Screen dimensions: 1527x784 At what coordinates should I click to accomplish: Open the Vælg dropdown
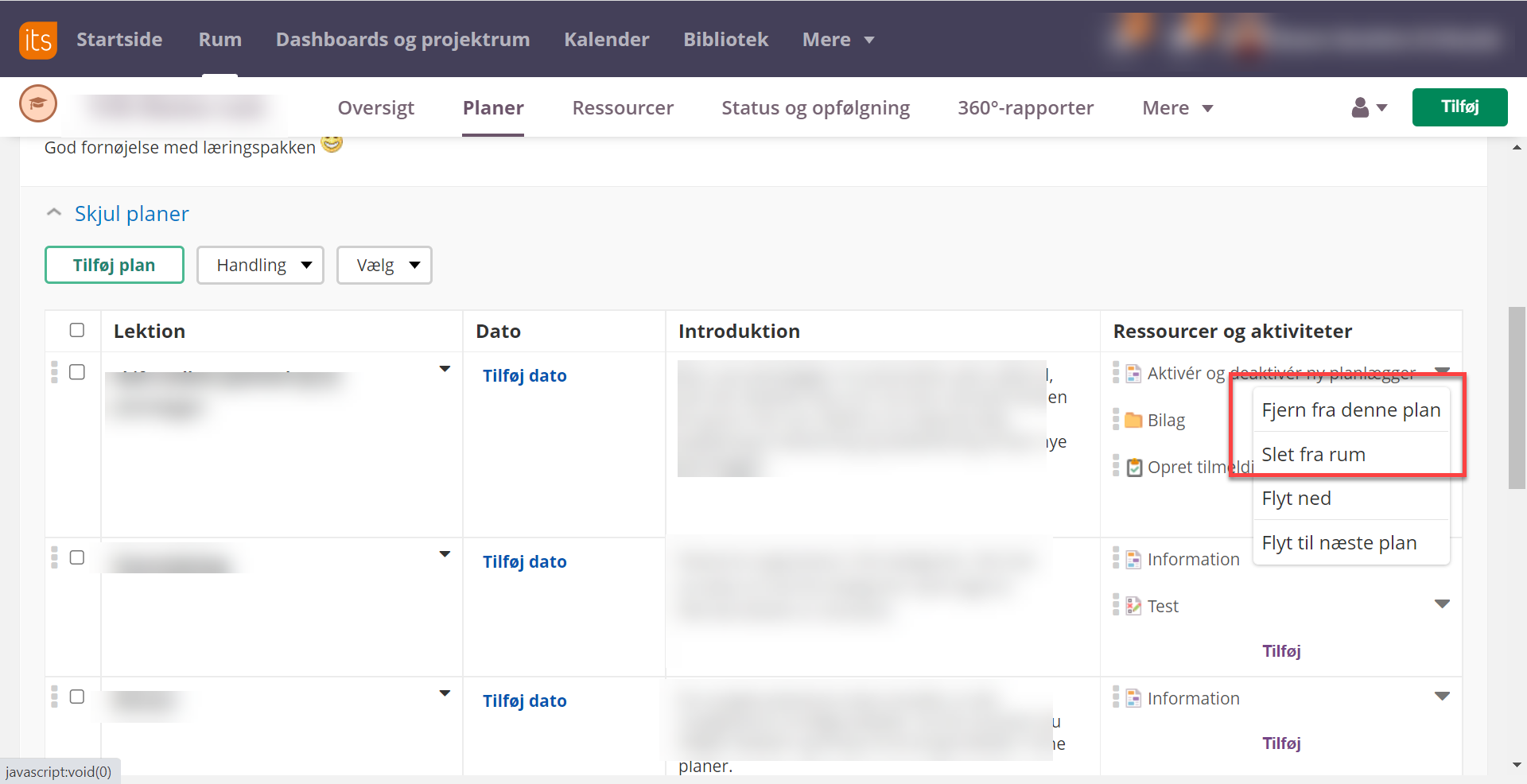384,265
